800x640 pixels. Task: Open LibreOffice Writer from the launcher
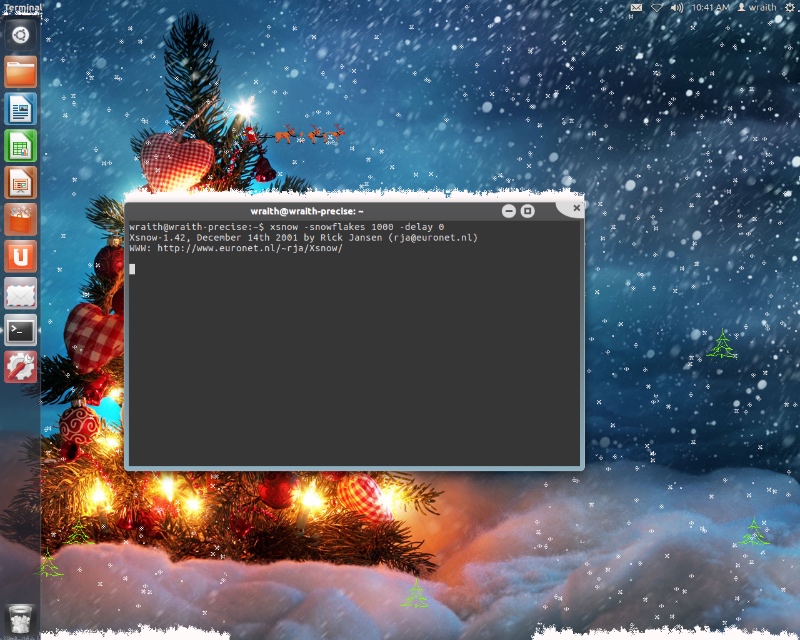click(20, 109)
